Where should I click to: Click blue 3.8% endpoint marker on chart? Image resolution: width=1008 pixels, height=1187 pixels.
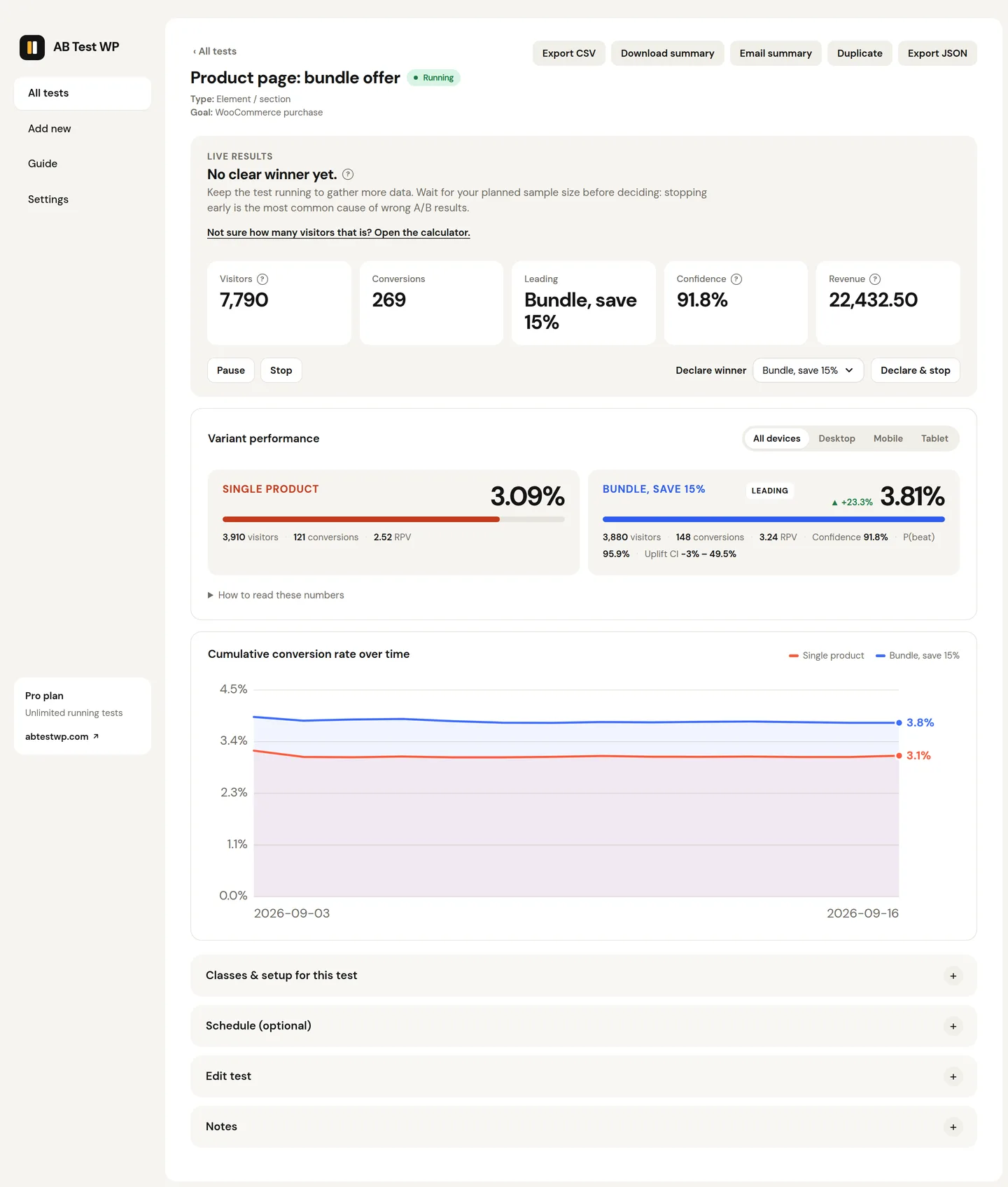tap(899, 722)
